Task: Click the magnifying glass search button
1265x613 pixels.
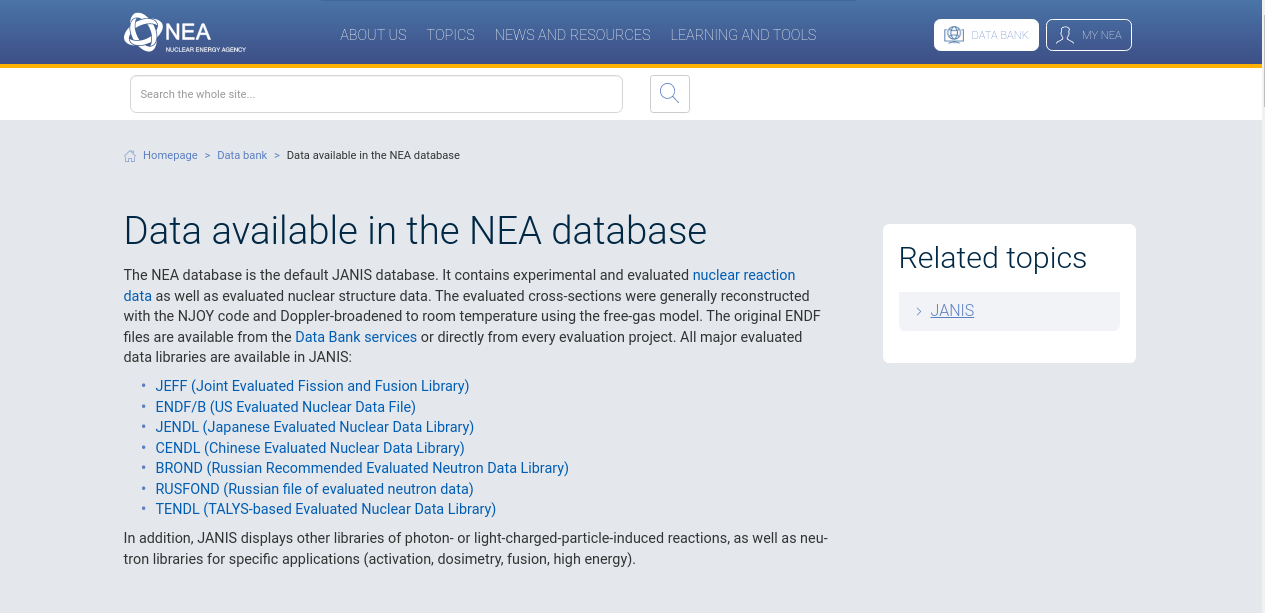Action: coord(670,94)
